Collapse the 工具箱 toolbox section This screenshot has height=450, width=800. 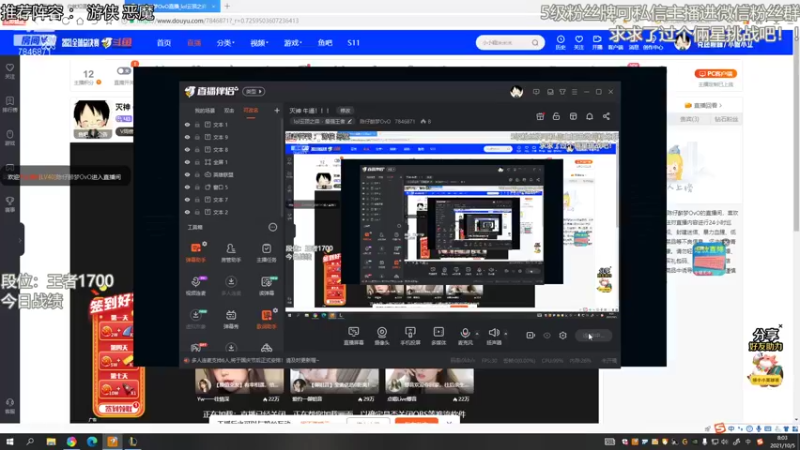(272, 227)
